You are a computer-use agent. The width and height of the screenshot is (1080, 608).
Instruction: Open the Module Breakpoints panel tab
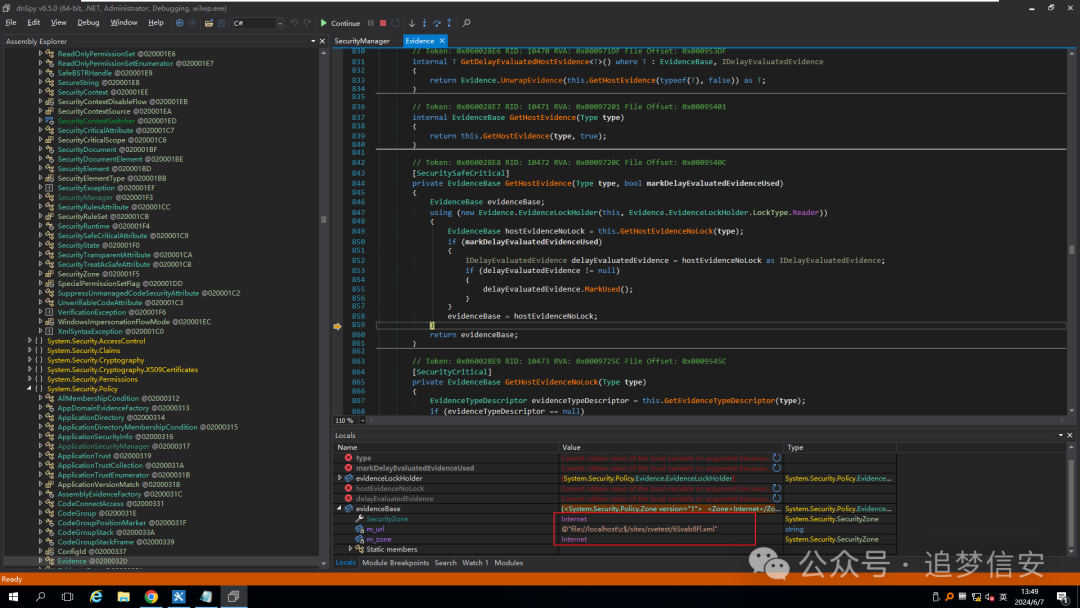coord(395,563)
